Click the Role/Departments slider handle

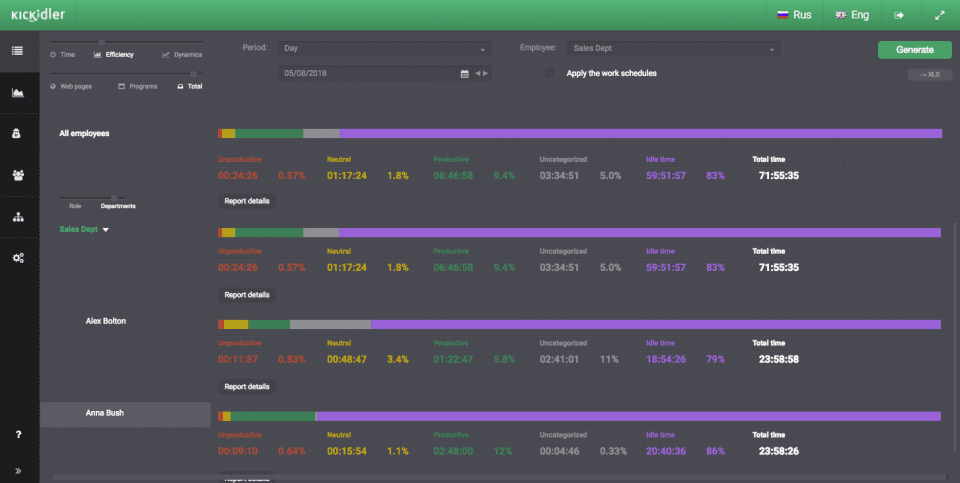114,198
